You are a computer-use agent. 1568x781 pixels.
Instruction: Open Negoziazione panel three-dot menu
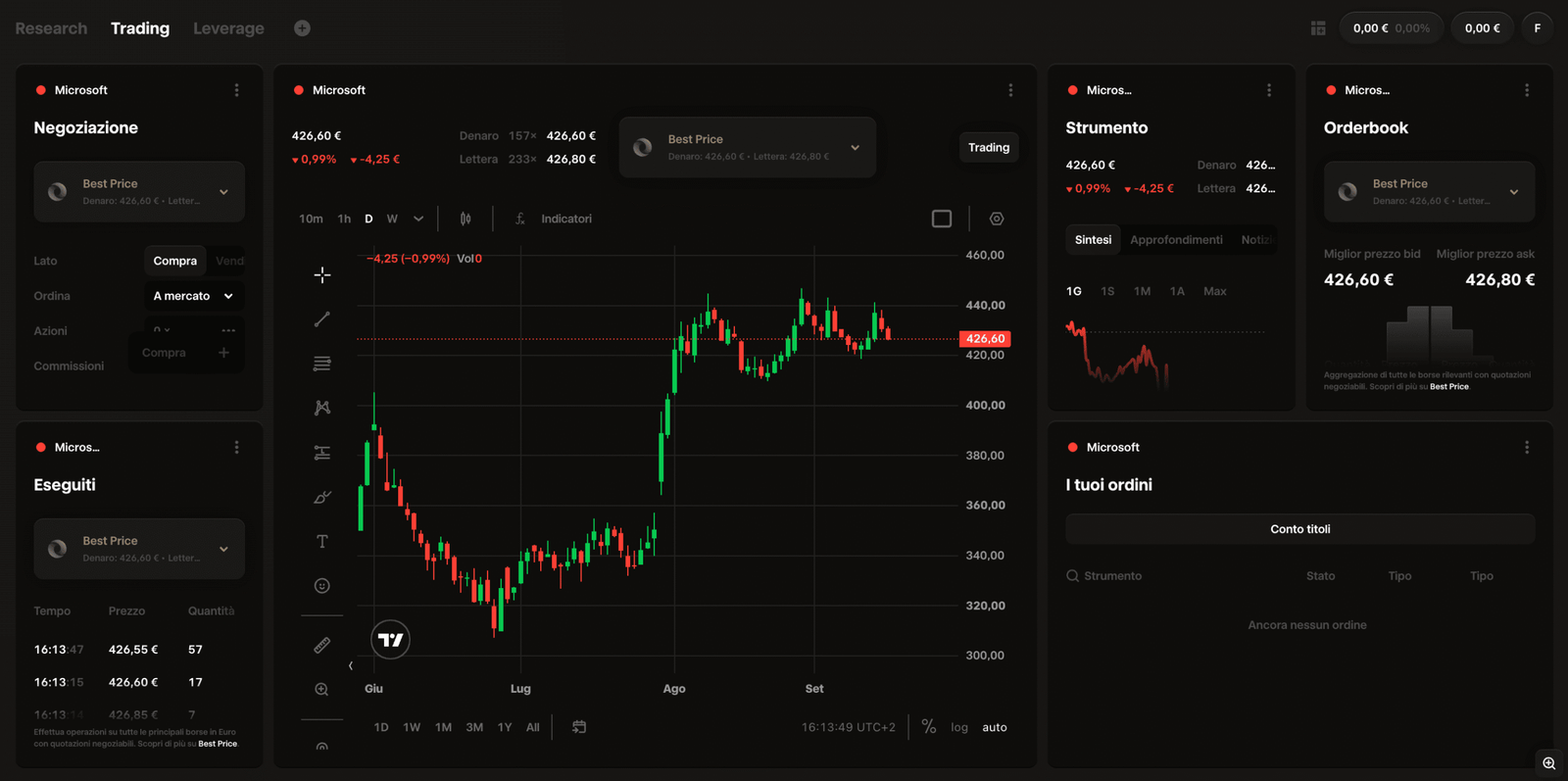pos(236,90)
